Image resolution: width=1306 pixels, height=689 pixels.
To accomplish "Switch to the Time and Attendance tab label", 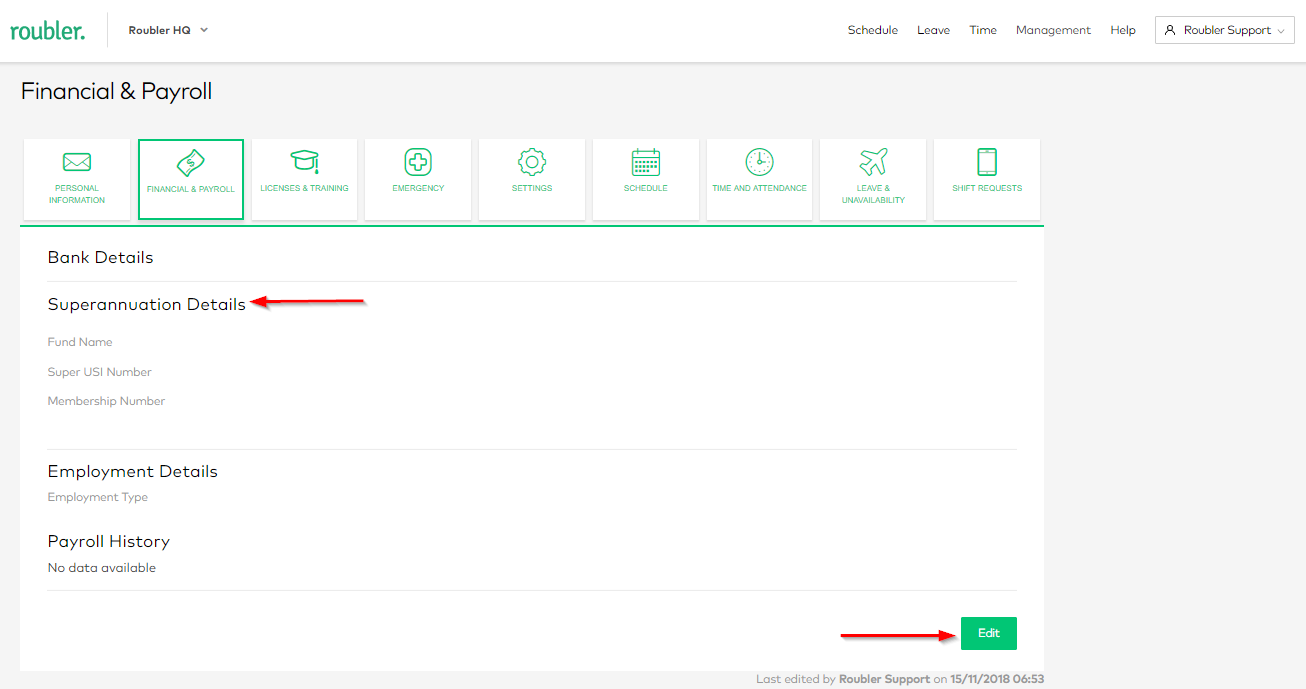I will click(x=759, y=188).
